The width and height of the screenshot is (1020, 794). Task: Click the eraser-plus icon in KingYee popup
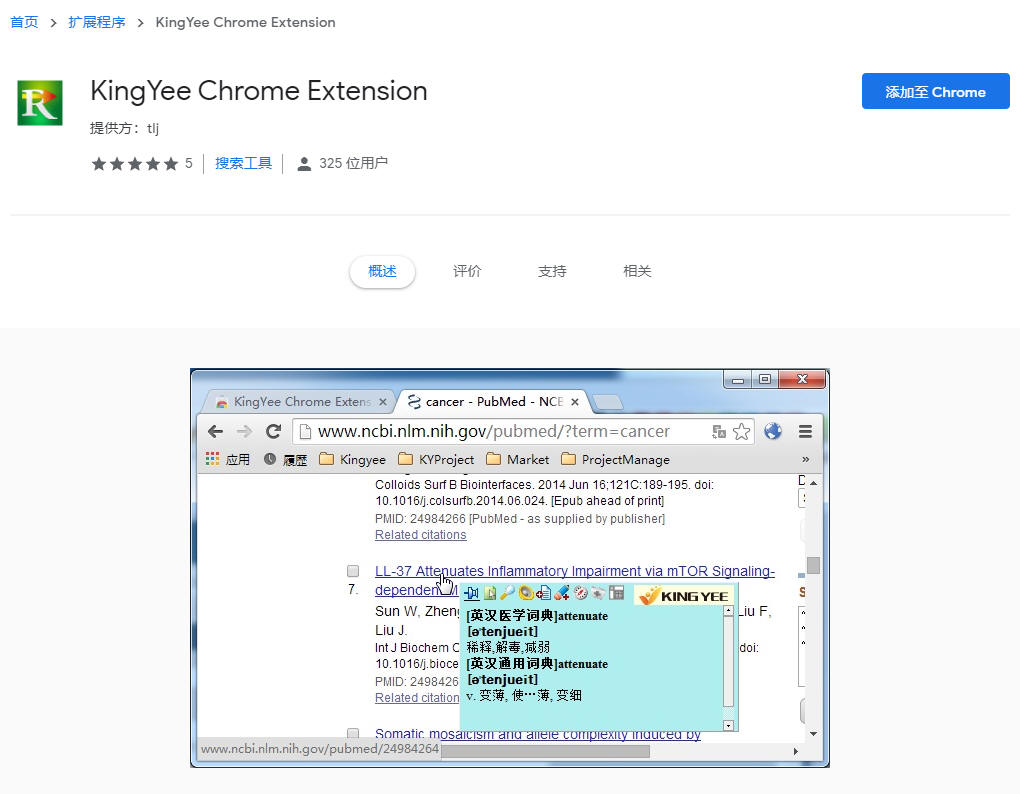[562, 592]
